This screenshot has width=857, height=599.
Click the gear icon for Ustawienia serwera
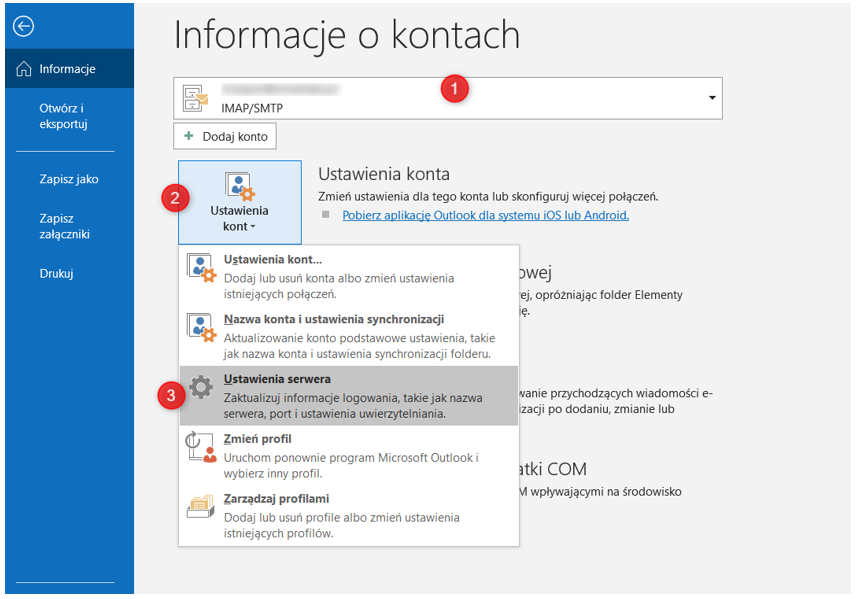pyautogui.click(x=201, y=388)
